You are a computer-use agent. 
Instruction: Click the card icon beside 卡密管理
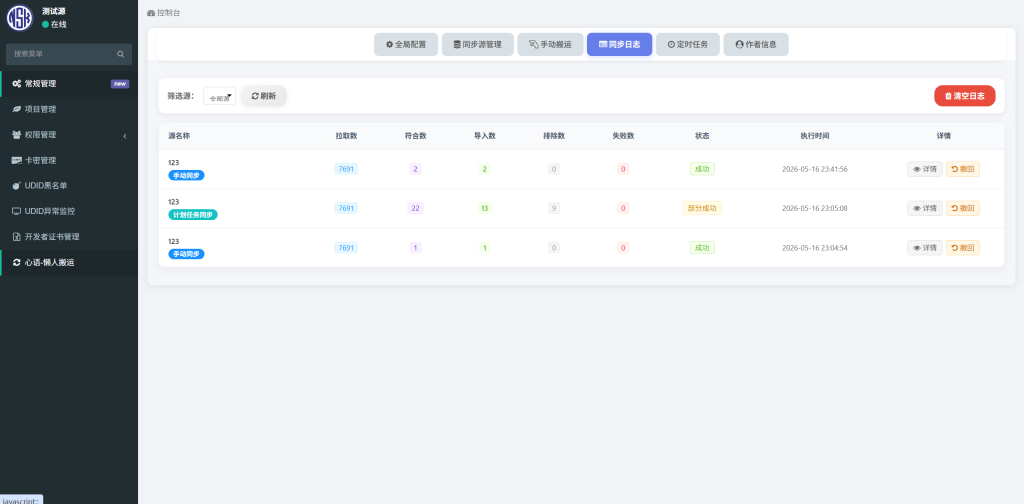point(17,160)
